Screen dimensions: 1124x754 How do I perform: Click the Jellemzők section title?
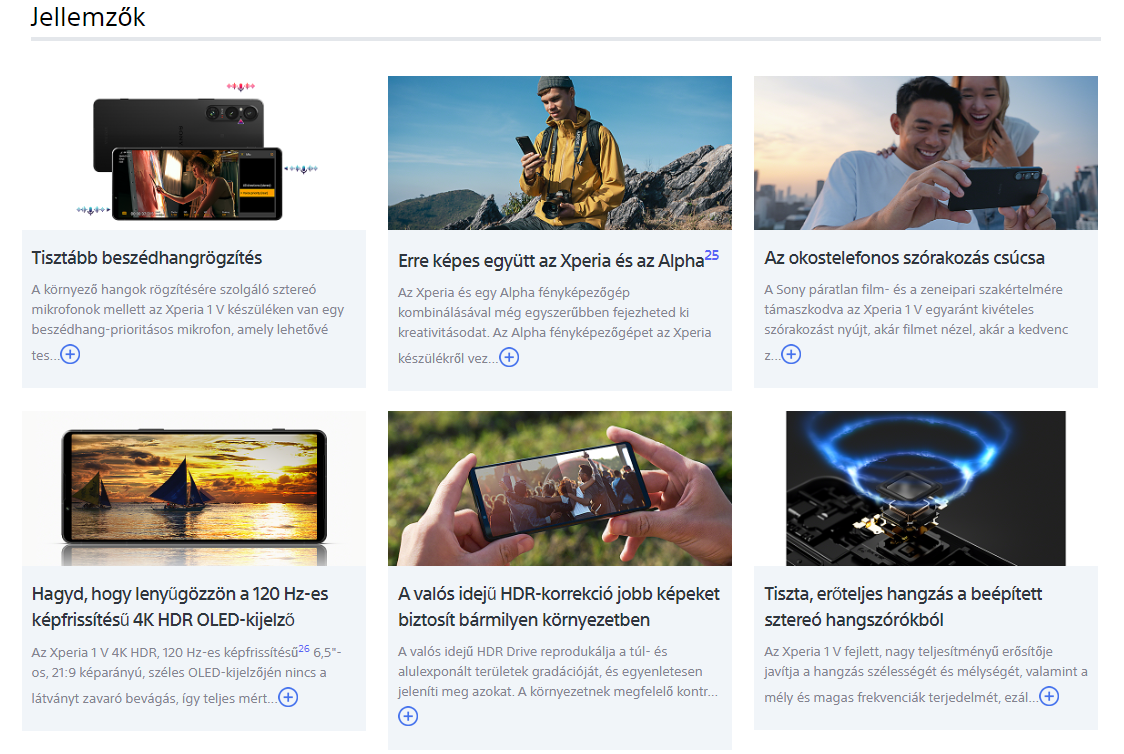[88, 17]
